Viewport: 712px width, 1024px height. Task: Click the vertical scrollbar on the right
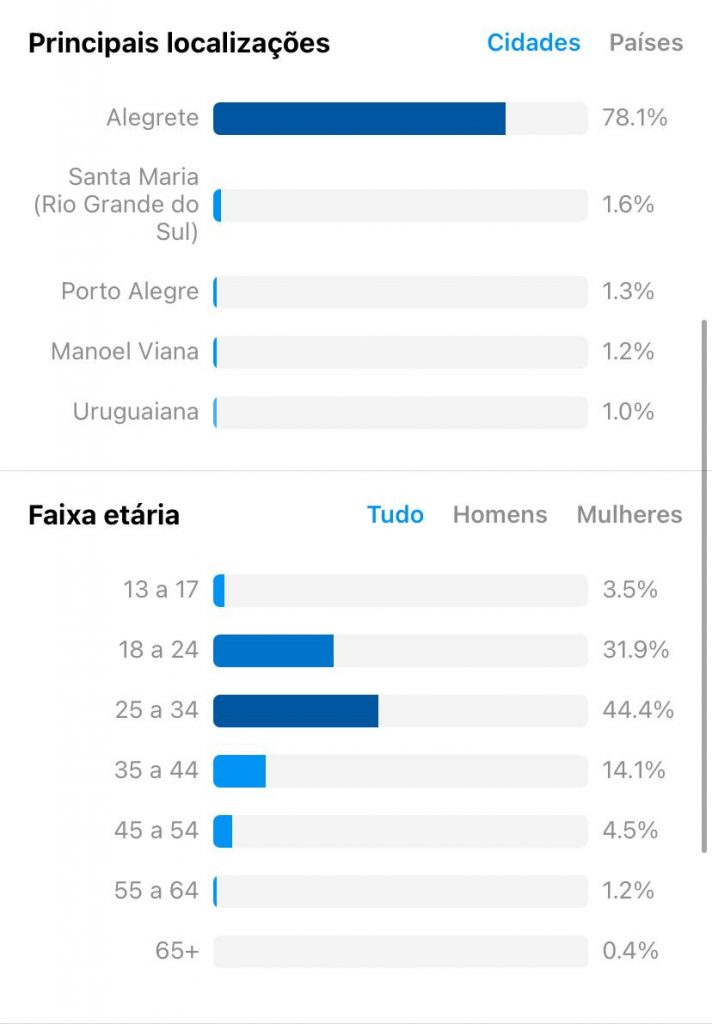point(704,586)
